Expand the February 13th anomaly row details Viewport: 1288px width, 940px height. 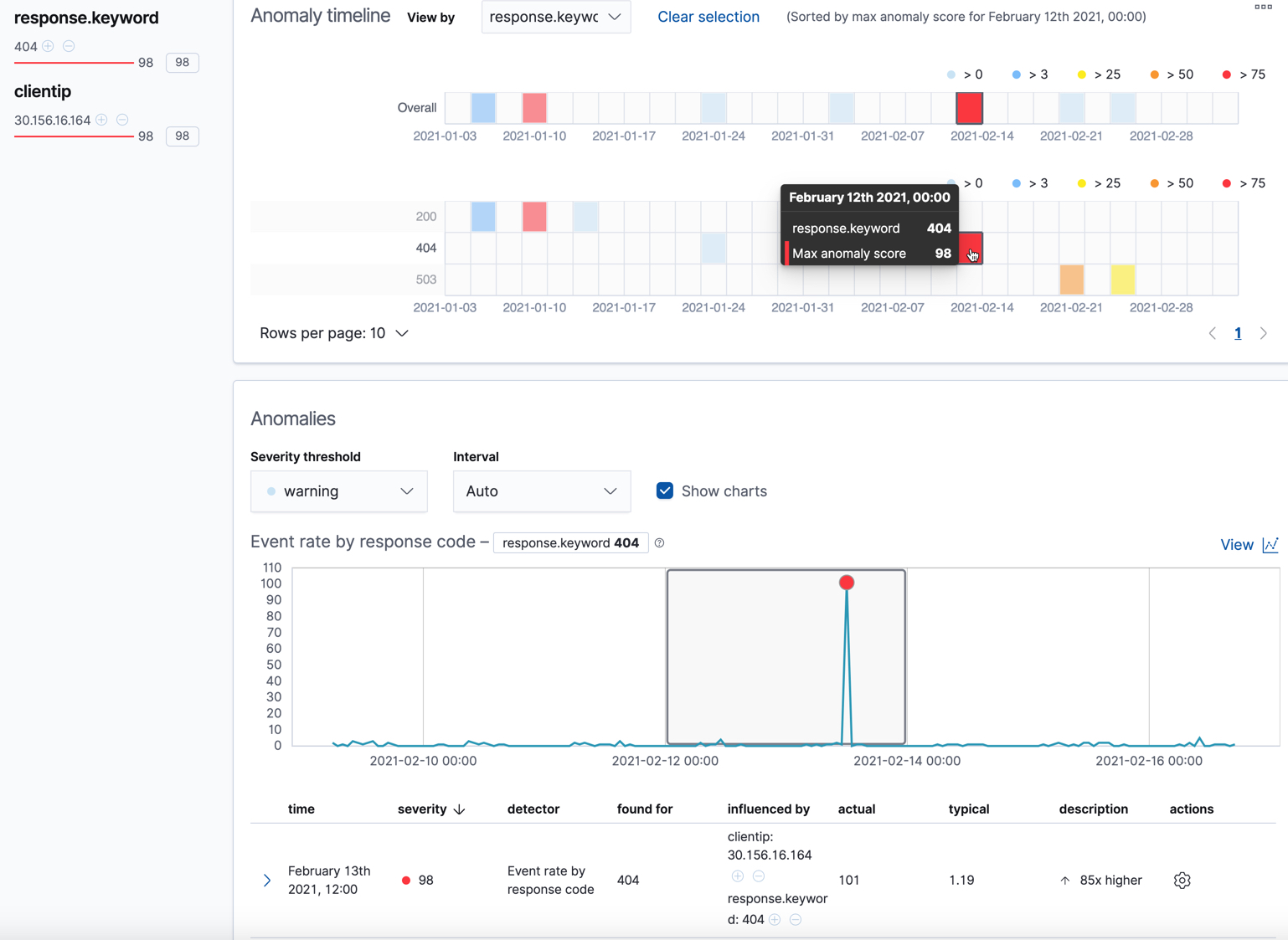tap(266, 880)
